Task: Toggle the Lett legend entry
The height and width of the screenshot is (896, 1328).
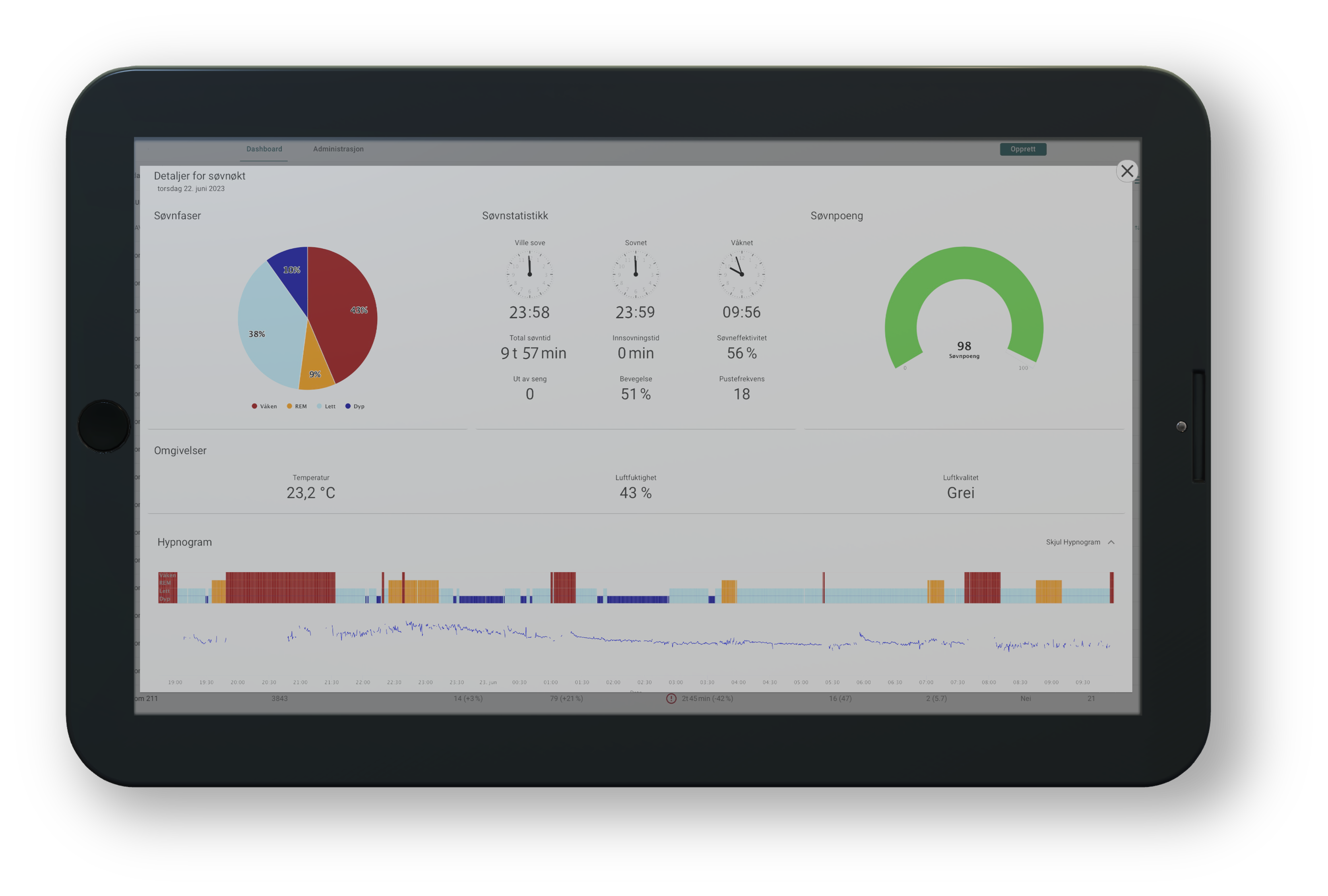Action: point(326,406)
